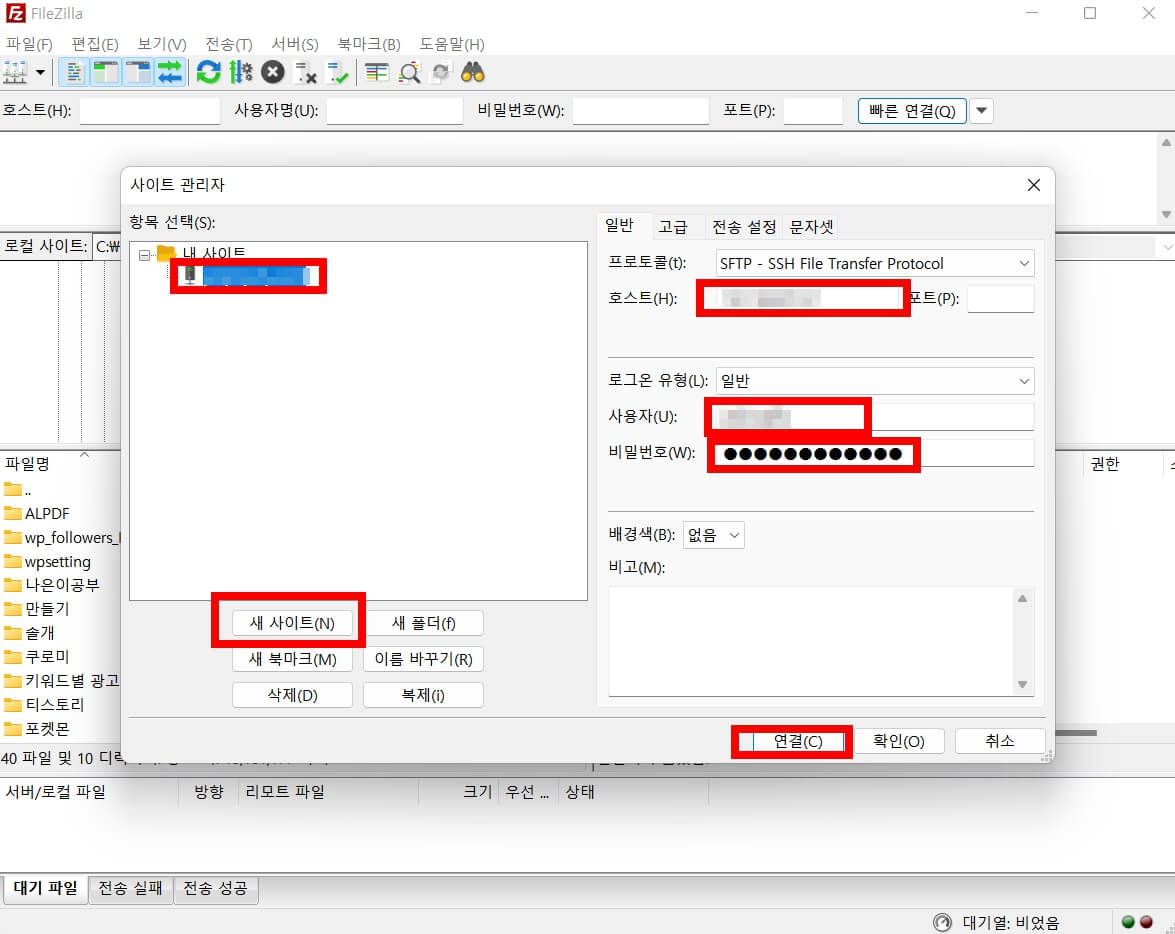Image resolution: width=1175 pixels, height=934 pixels.
Task: Switch to the 일반 tab
Action: pos(619,225)
